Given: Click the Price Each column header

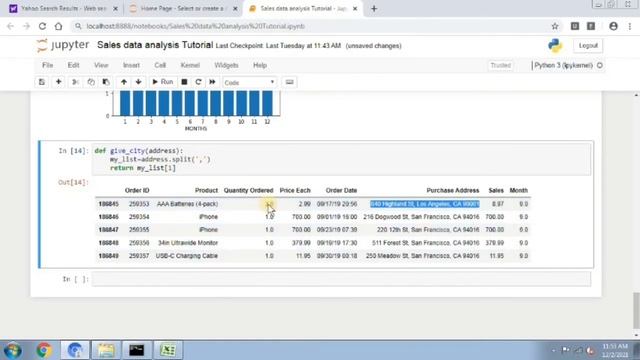Looking at the screenshot, I should coord(295,191).
